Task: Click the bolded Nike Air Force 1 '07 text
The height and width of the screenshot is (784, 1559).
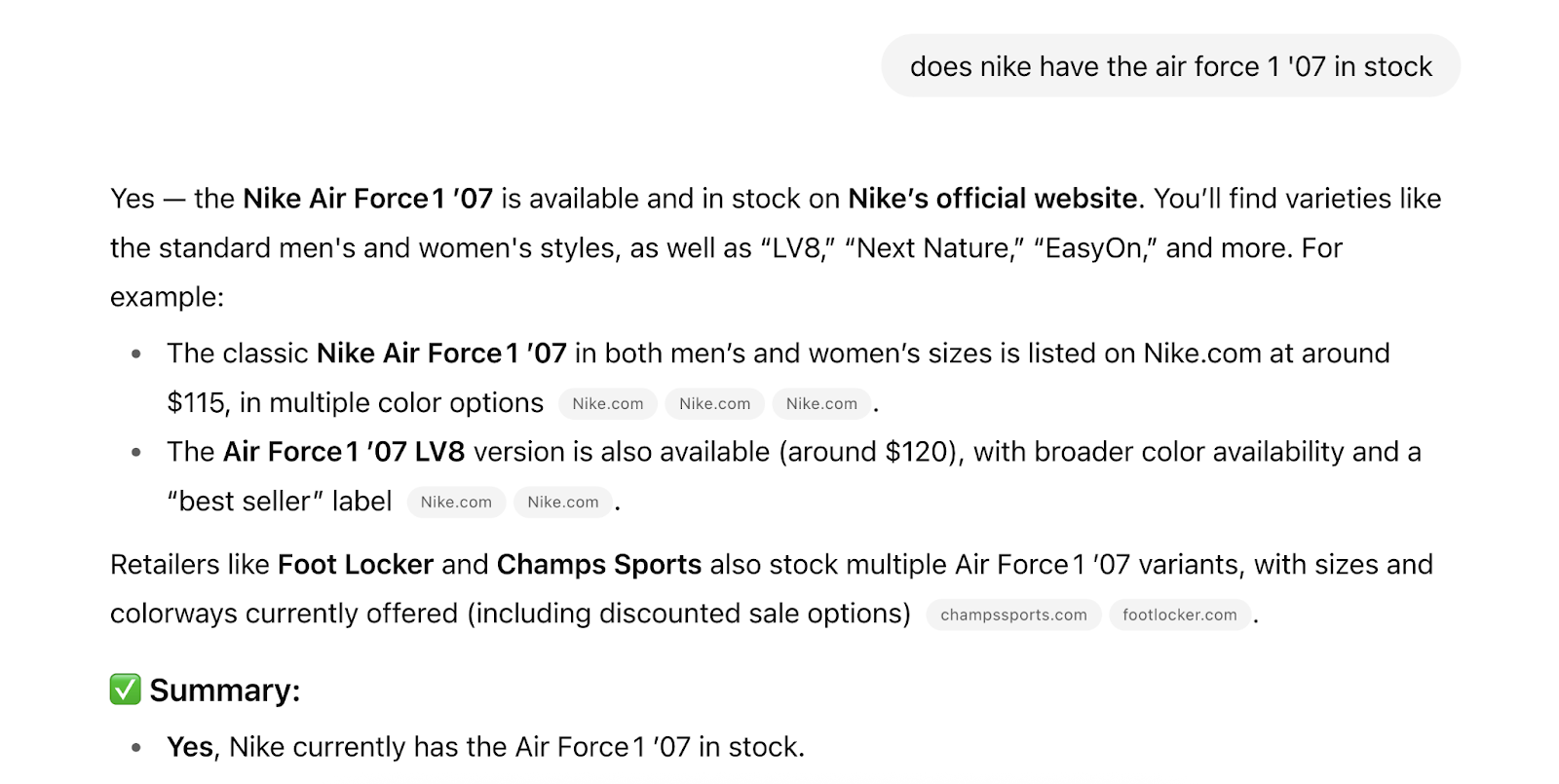Action: pyautogui.click(x=367, y=199)
